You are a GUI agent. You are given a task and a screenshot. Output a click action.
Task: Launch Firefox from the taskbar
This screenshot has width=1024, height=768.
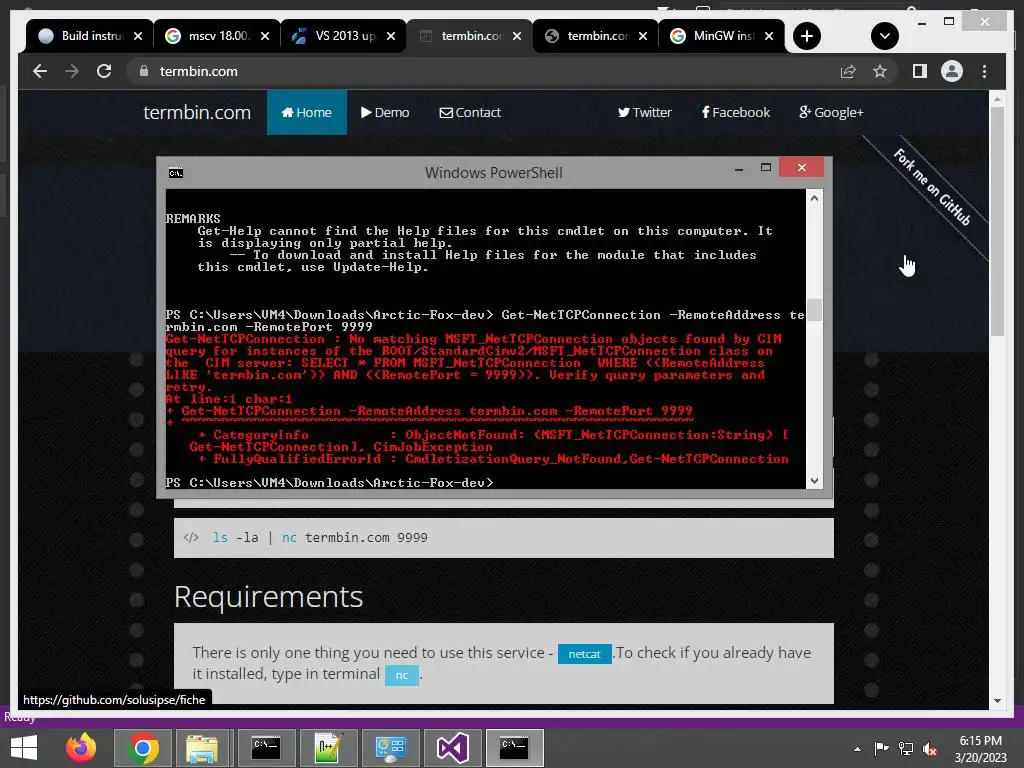[81, 748]
